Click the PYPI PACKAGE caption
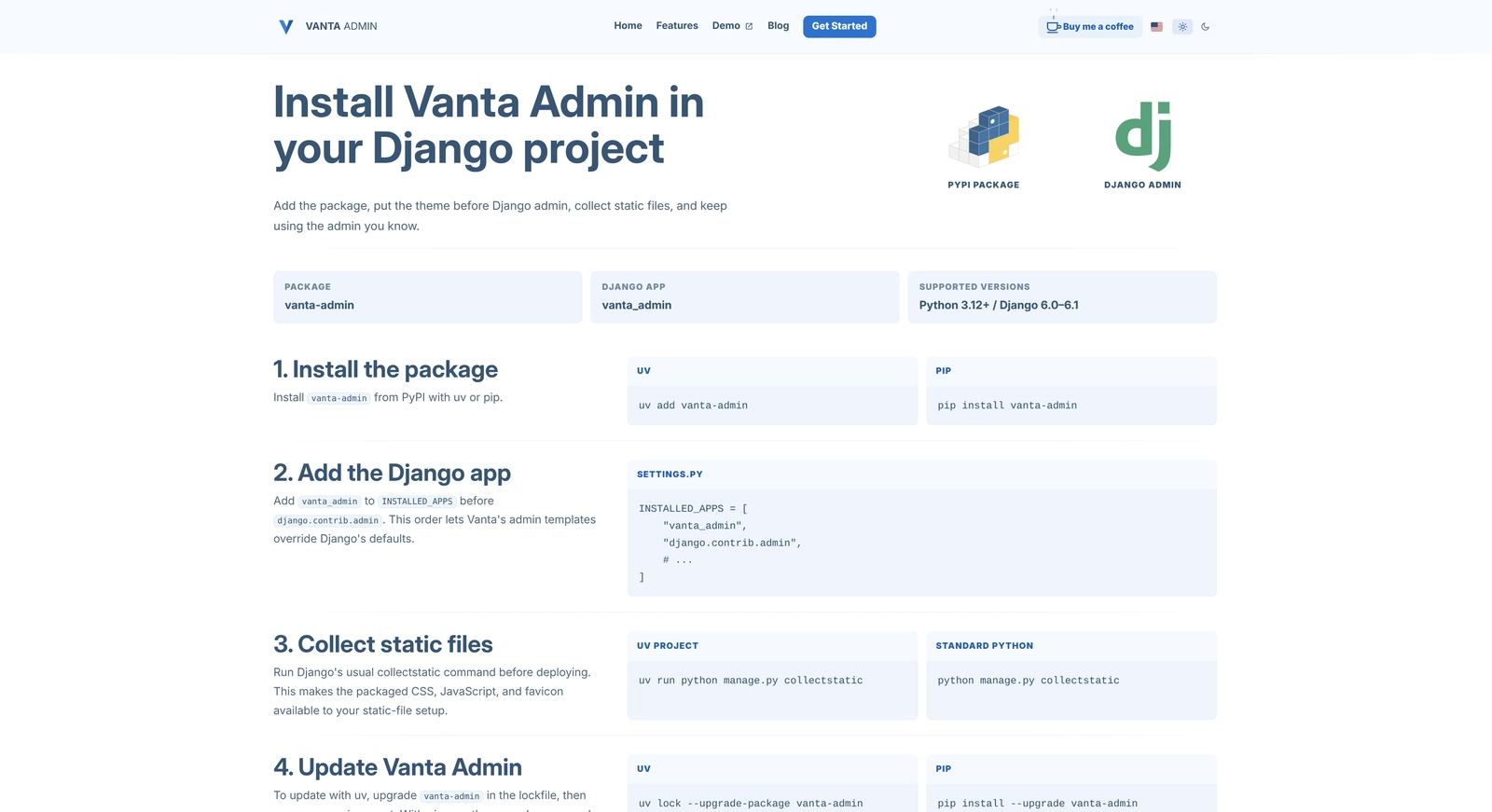This screenshot has width=1492, height=812. coord(984,185)
